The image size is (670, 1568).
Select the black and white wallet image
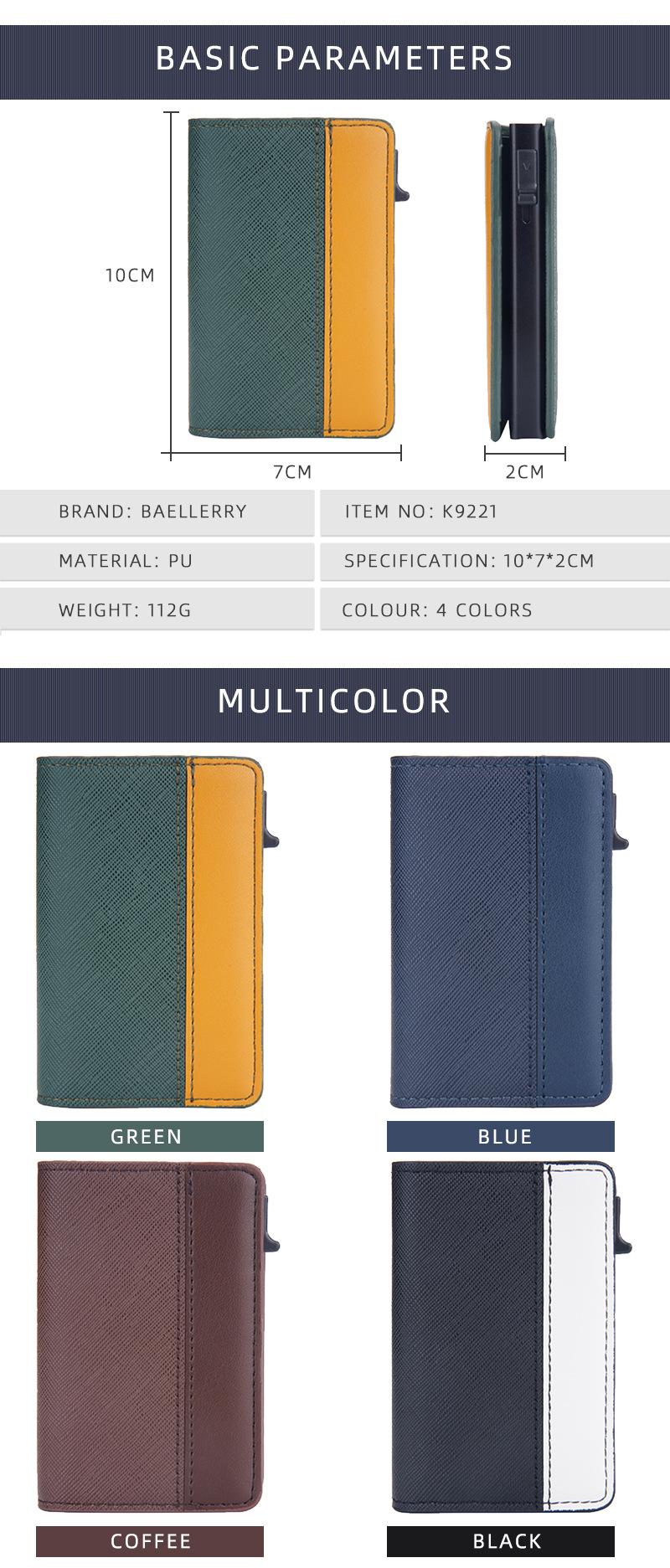point(510,1337)
